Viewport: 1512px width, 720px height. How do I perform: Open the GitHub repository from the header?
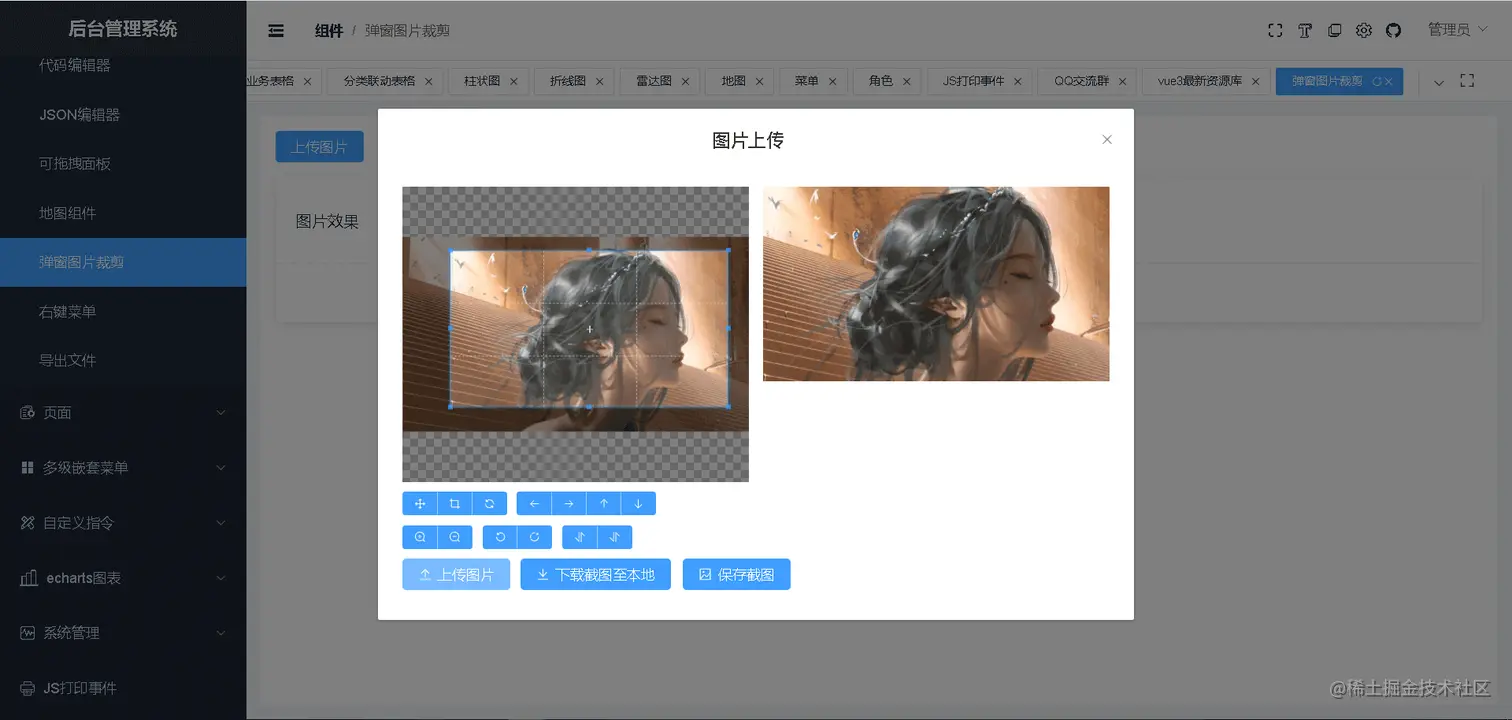tap(1393, 30)
